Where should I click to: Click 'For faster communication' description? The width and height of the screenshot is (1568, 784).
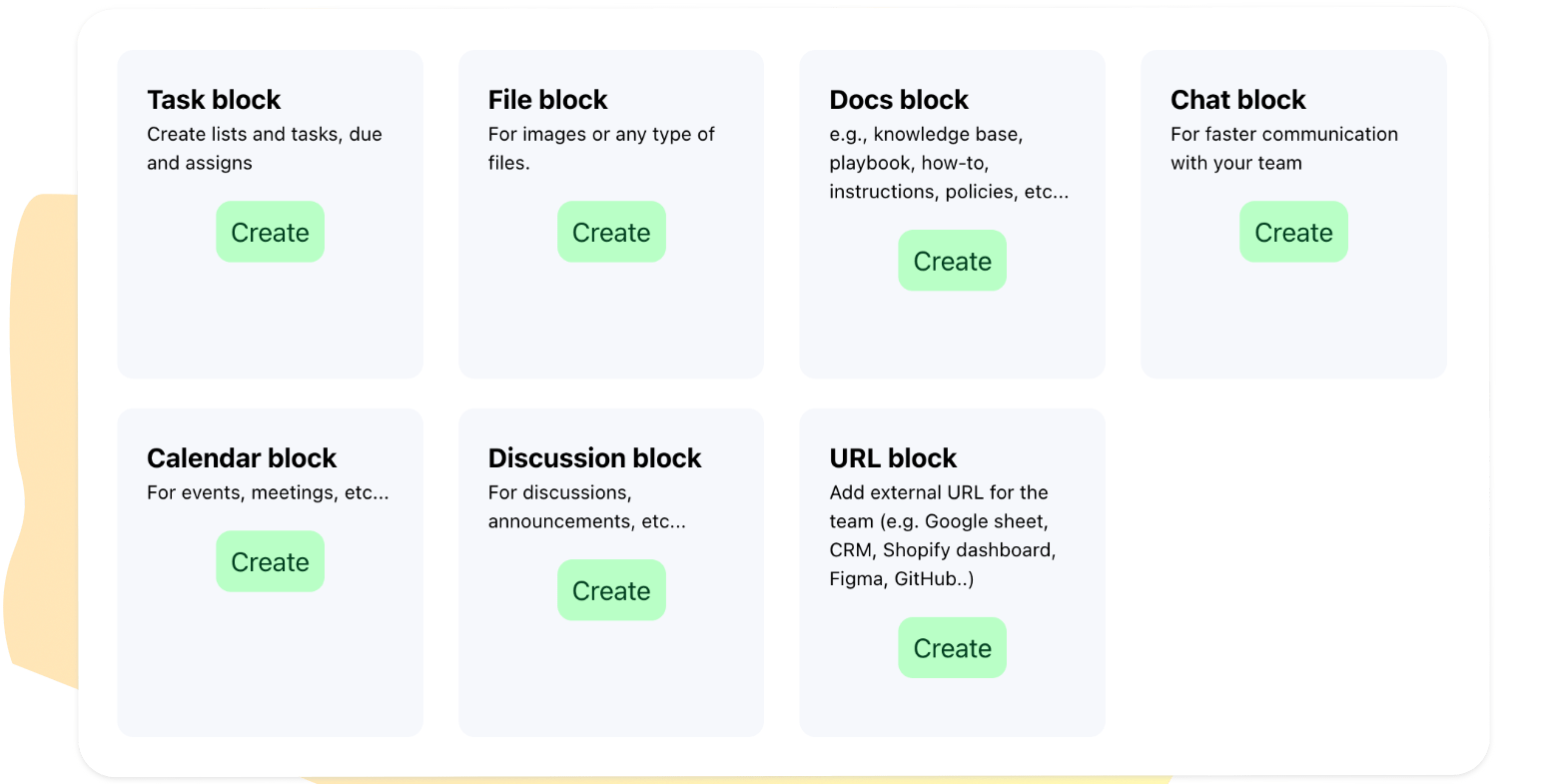1283,148
